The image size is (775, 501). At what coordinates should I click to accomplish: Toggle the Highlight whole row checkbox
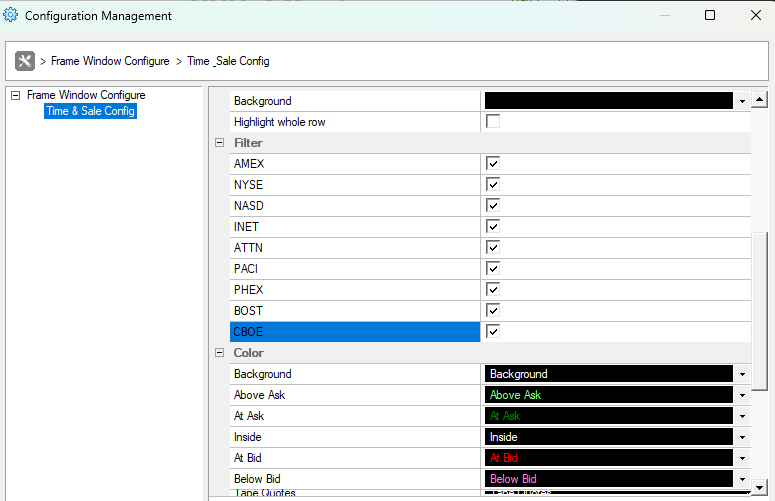pyautogui.click(x=493, y=122)
